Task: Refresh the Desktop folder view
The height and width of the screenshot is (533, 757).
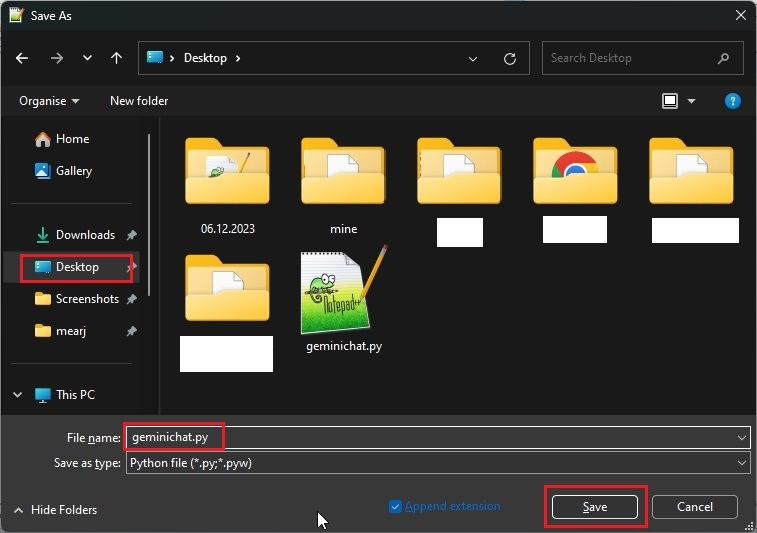Action: [x=510, y=58]
